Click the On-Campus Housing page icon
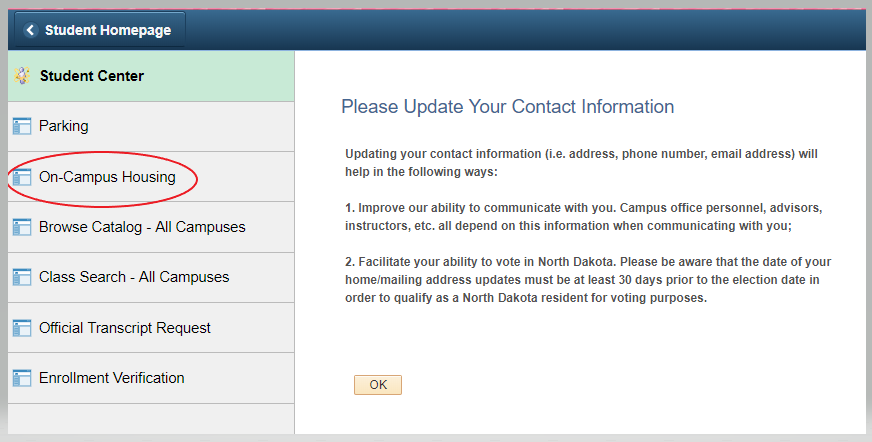Screen dimensions: 872x442 click(22, 177)
